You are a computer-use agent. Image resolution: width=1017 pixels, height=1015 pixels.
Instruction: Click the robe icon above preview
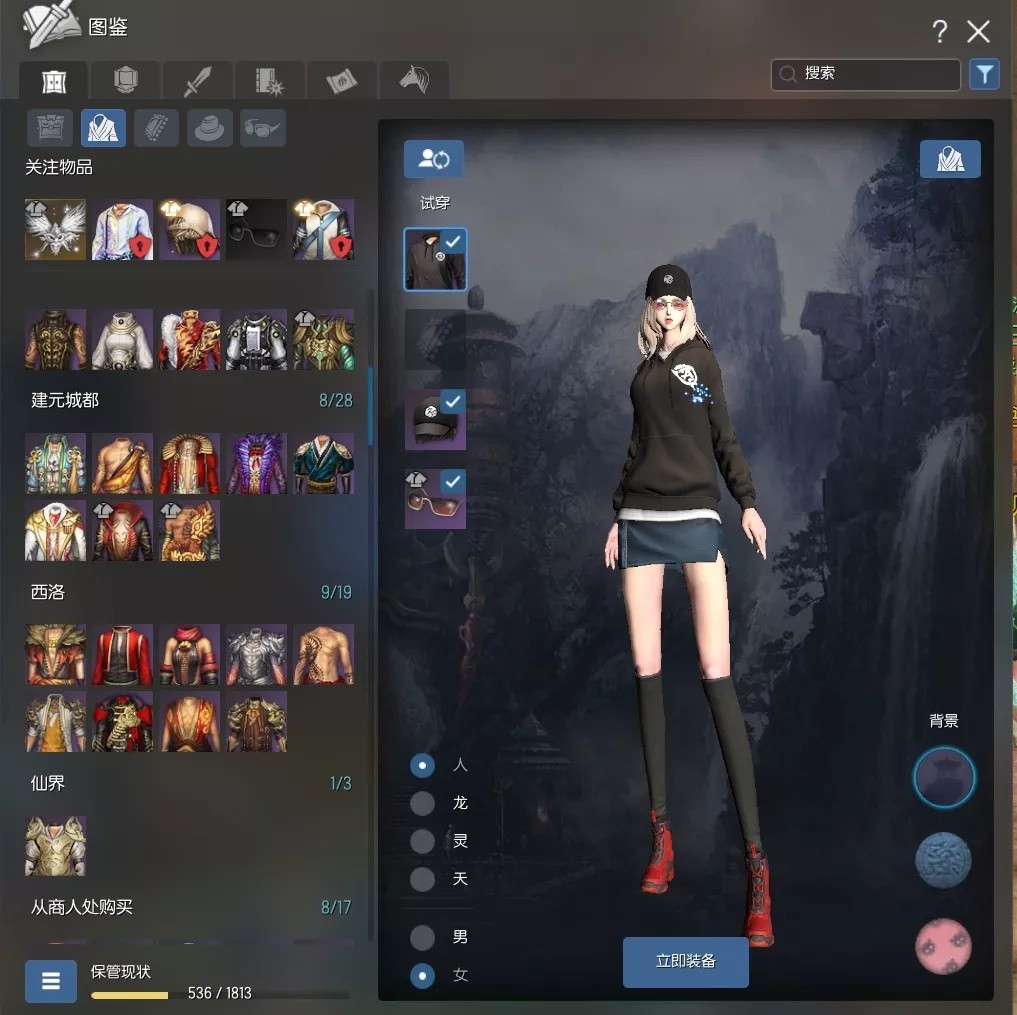pyautogui.click(x=950, y=159)
